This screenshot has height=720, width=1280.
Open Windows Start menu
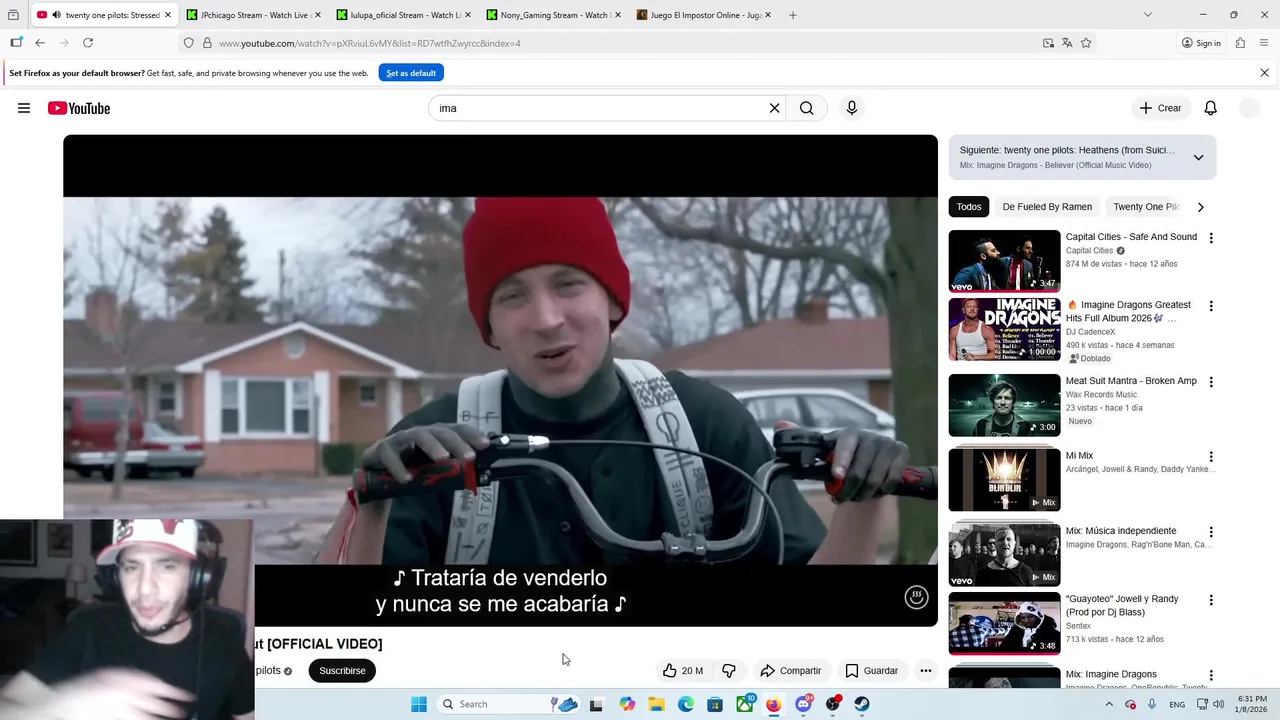click(419, 704)
